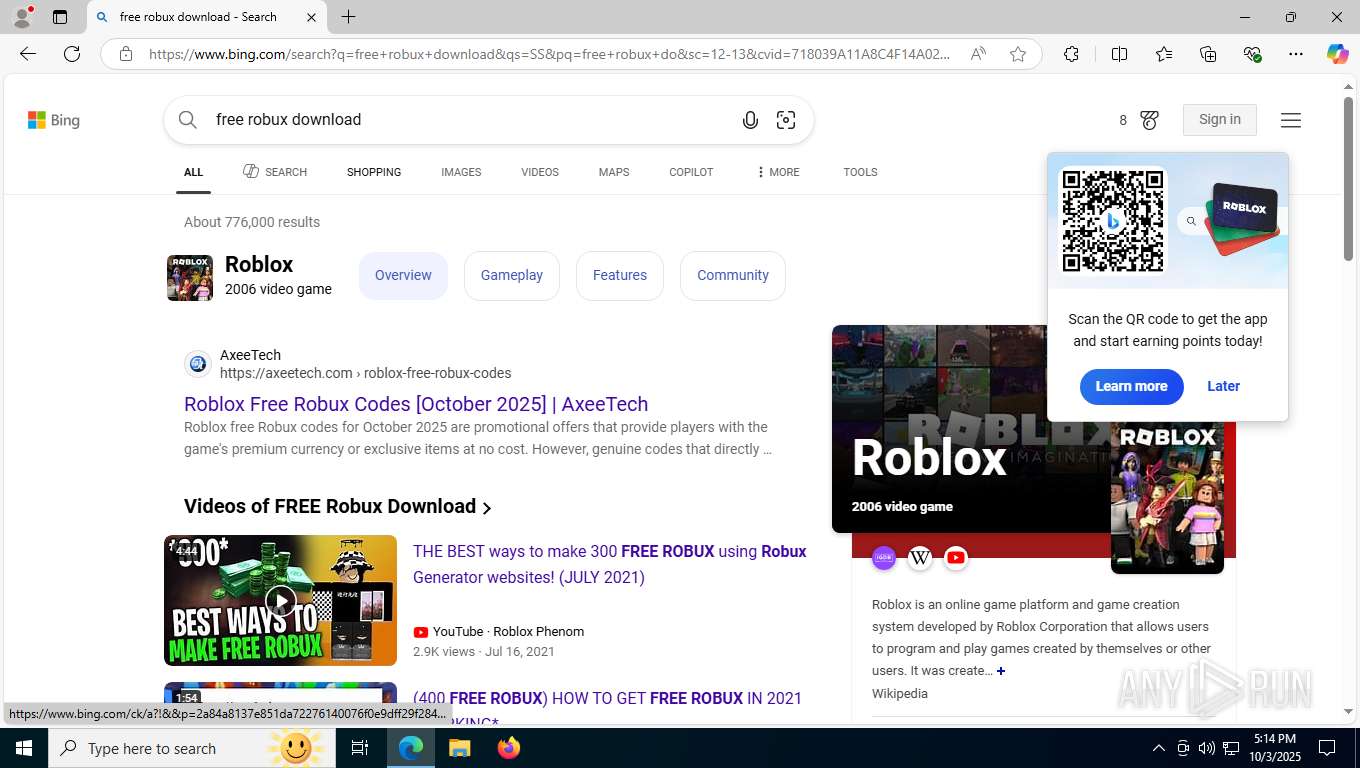The width and height of the screenshot is (1360, 768).
Task: Launch Firefox from taskbar
Action: coord(509,748)
